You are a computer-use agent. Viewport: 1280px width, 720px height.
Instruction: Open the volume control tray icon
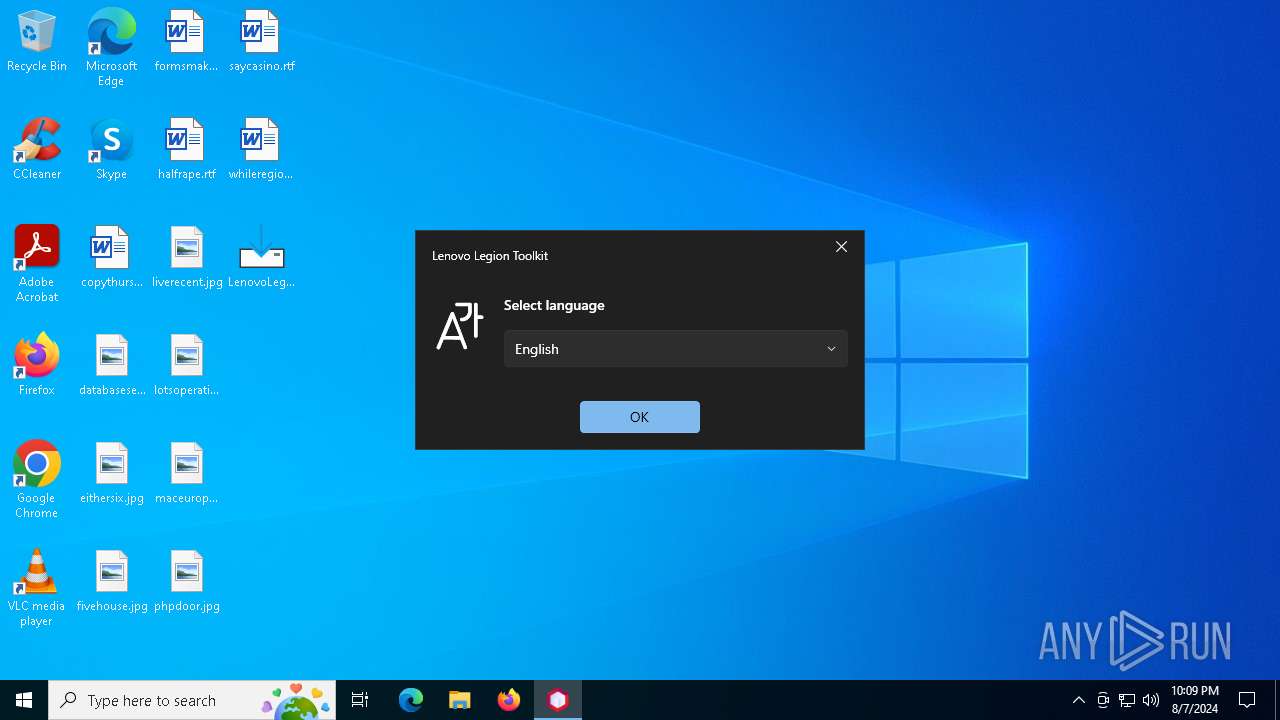point(1151,700)
